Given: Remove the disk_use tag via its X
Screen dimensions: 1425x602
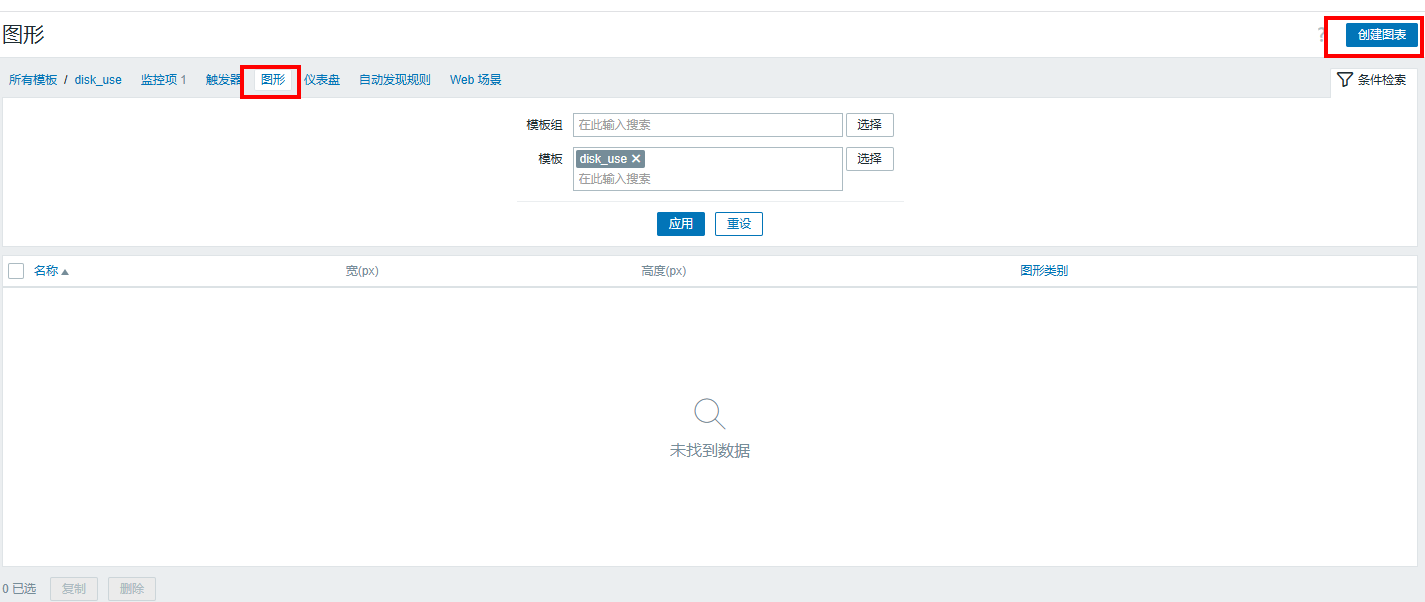Looking at the screenshot, I should click(x=636, y=159).
